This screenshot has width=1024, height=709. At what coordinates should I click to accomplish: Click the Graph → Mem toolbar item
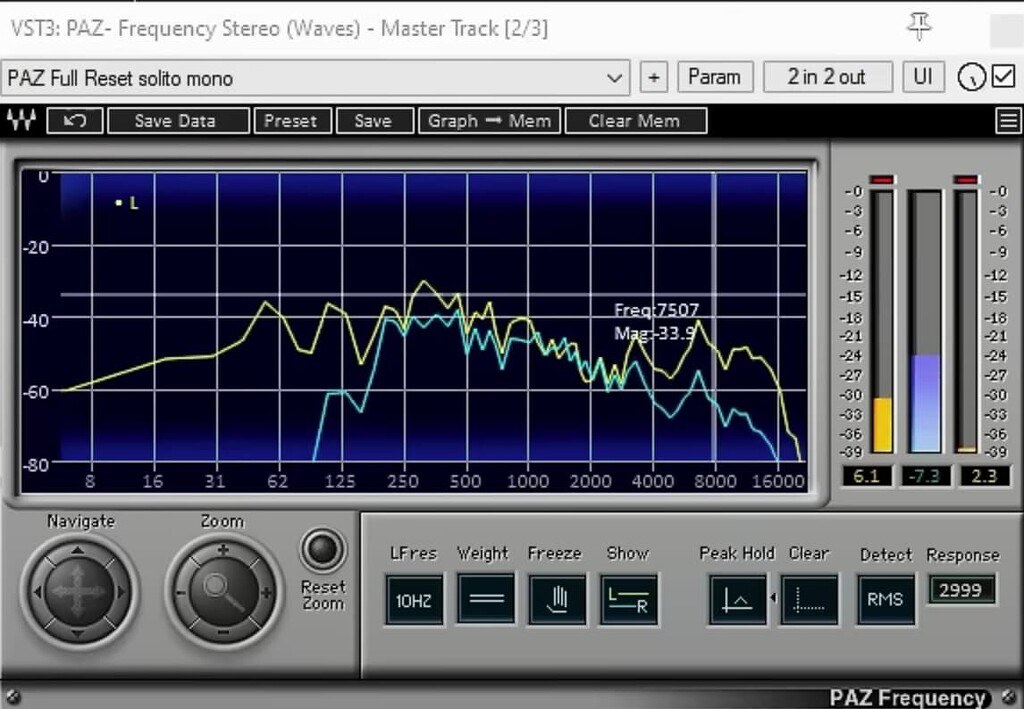pyautogui.click(x=489, y=120)
